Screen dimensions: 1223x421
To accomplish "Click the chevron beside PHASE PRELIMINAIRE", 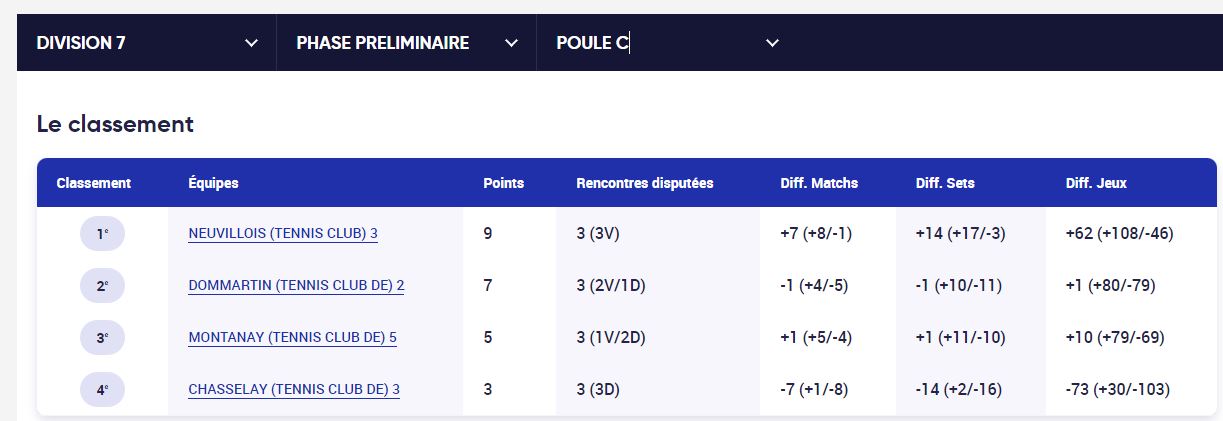I will (512, 43).
